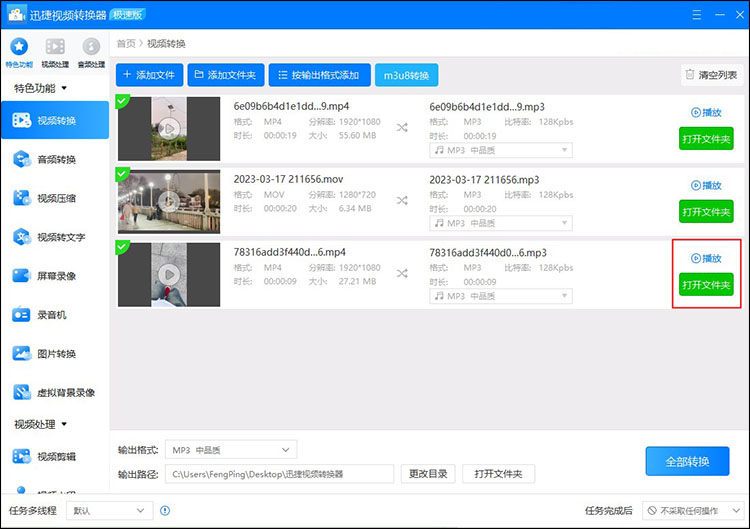Click the 输出路径 path field
This screenshot has height=529, width=750.
pos(279,474)
